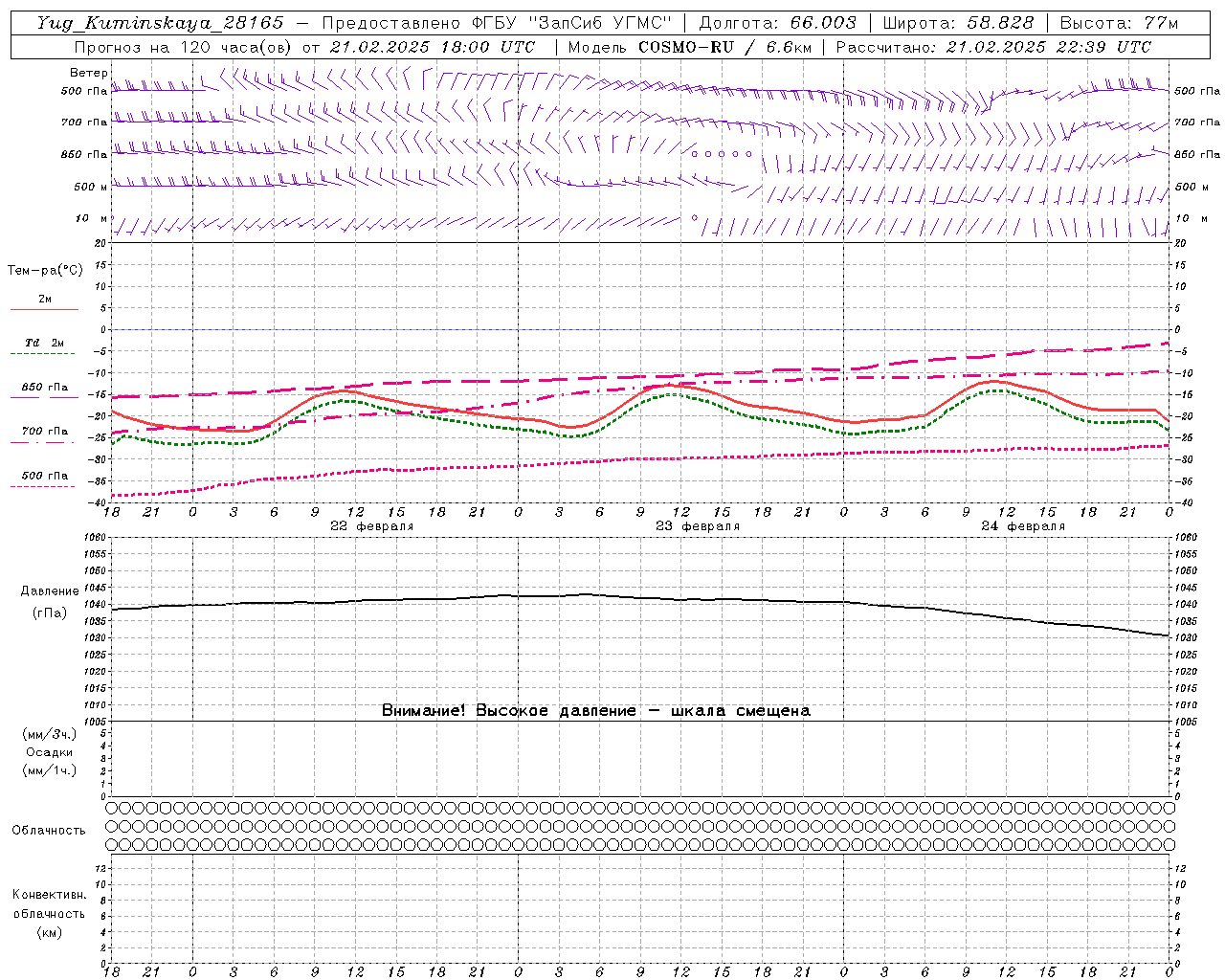Click the longitude value 66.003
The height and width of the screenshot is (980, 1225).
(x=823, y=23)
